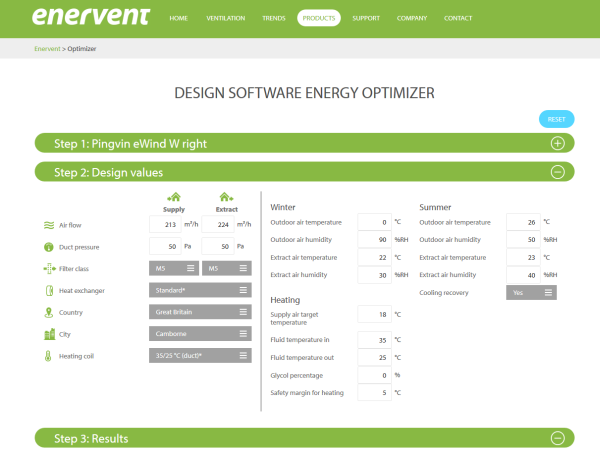600x456 pixels.
Task: Open the Company menu item
Action: [x=412, y=18]
